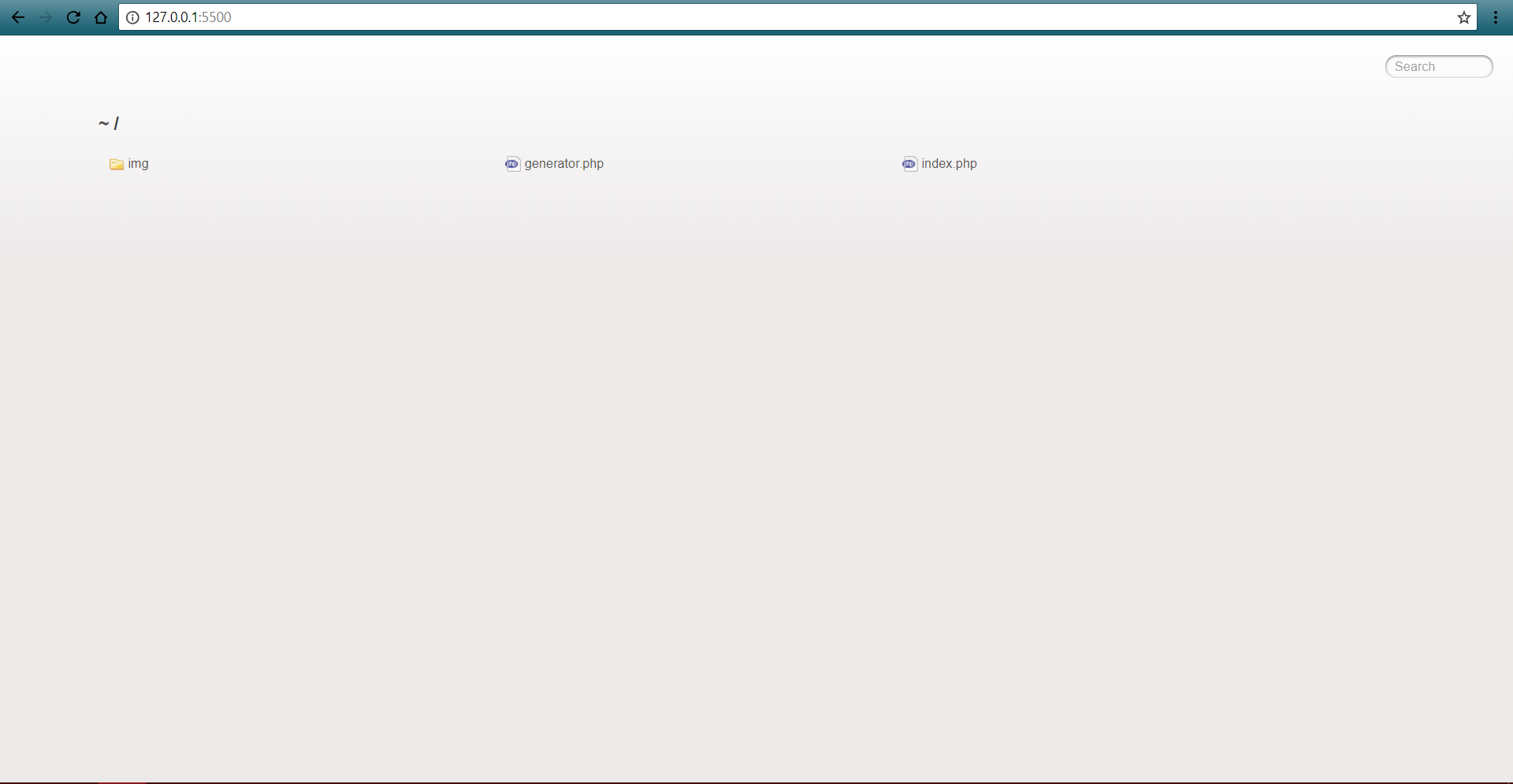The width and height of the screenshot is (1513, 784).
Task: Click the yellow folder icon next to img
Action: pos(115,165)
